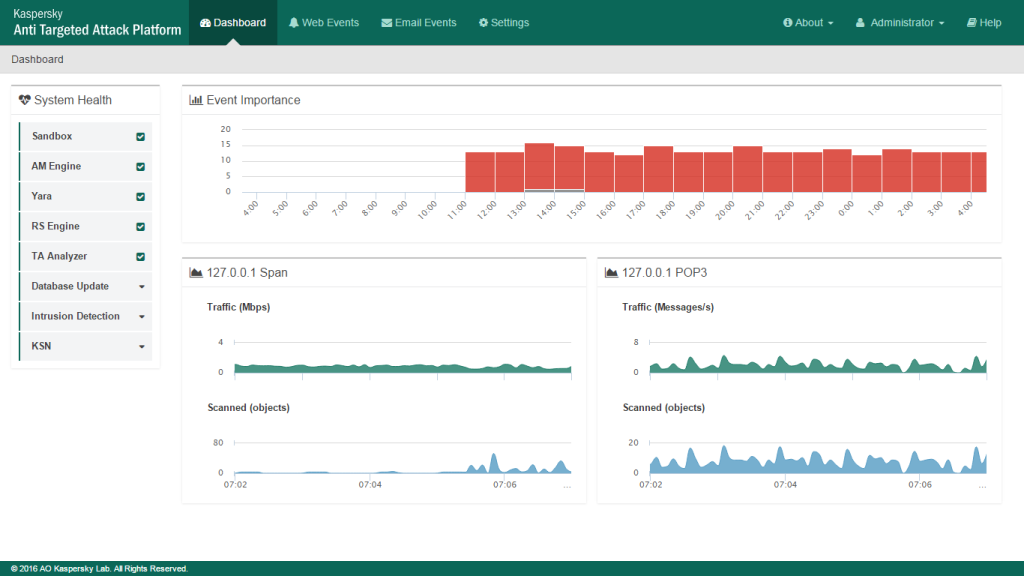Expand the KSN section arrow
1024x576 pixels.
[x=142, y=347]
